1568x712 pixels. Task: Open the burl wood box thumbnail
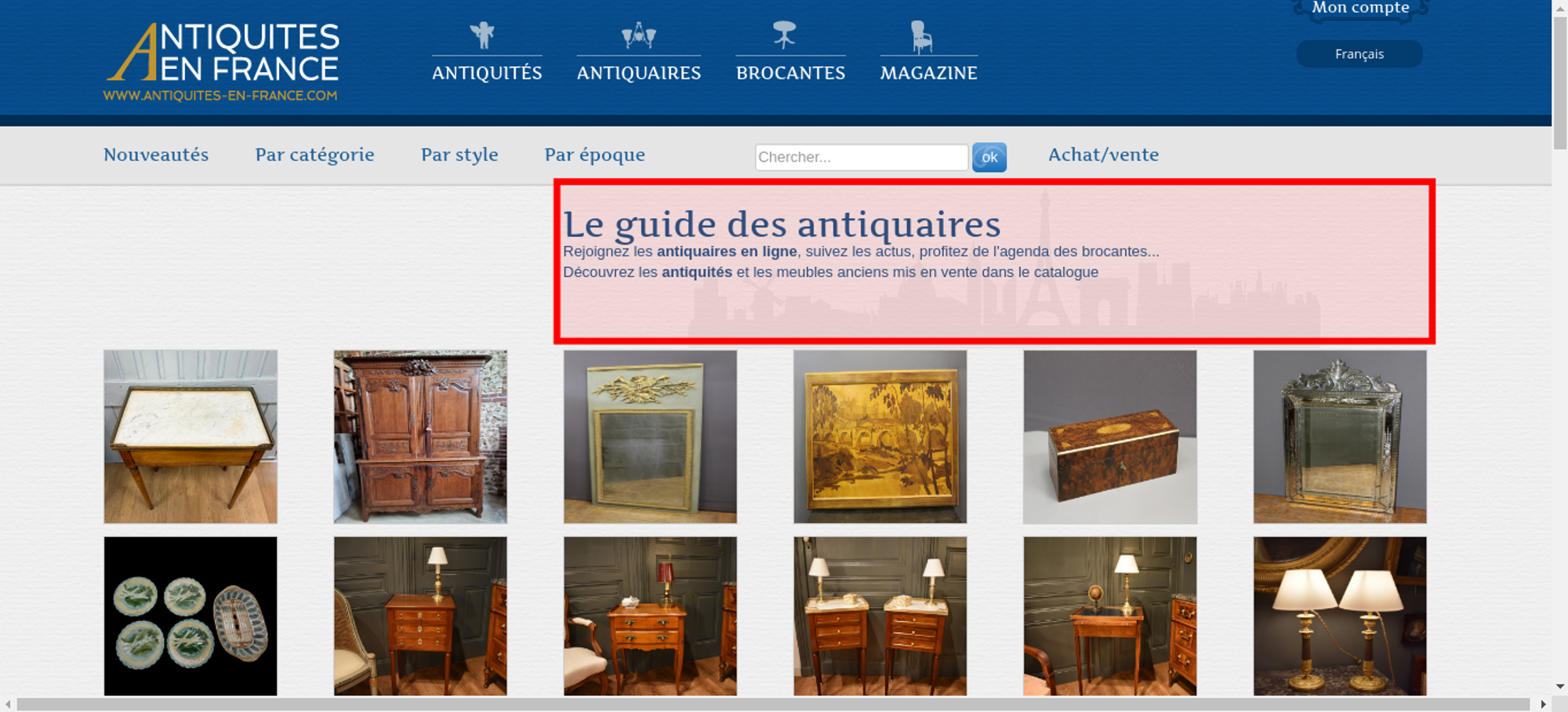pos(1110,437)
